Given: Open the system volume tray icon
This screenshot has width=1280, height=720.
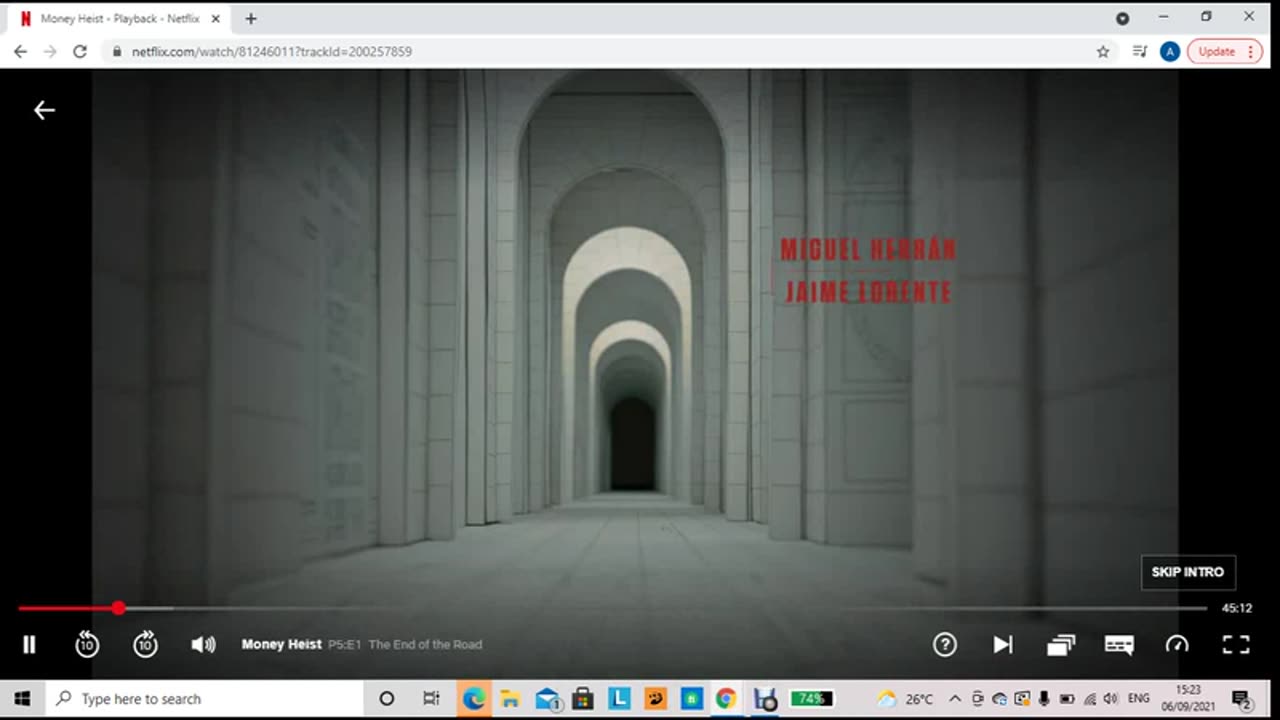Looking at the screenshot, I should 1110,699.
